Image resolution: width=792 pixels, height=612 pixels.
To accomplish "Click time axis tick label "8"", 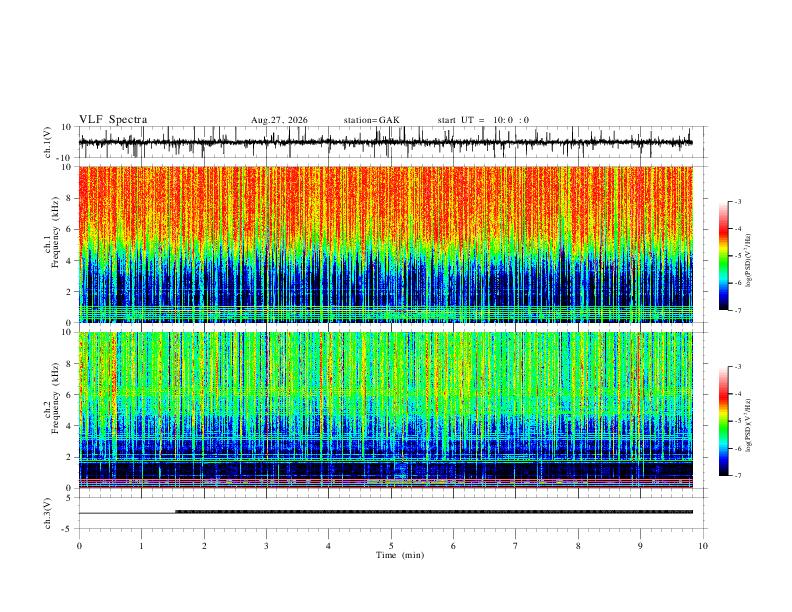I will click(578, 546).
